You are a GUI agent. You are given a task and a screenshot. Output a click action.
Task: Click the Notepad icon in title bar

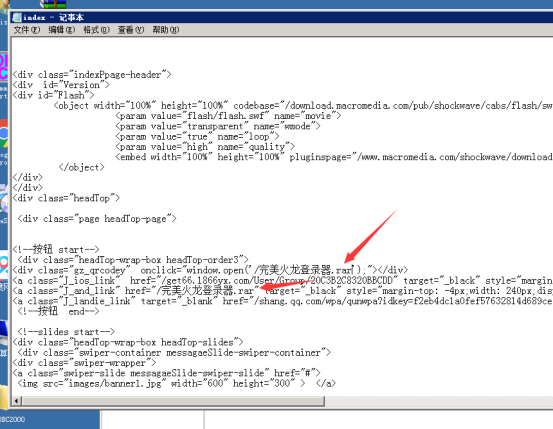17,17
